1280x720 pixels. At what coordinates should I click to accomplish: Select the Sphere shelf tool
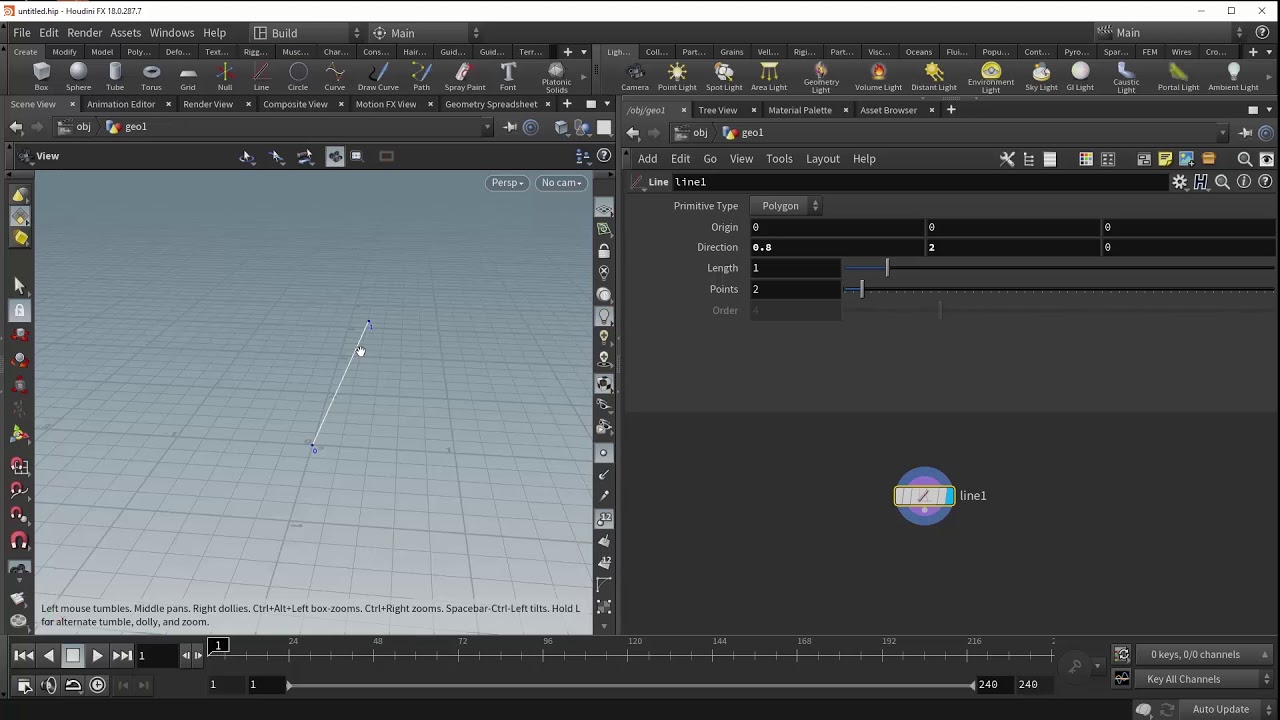(78, 76)
